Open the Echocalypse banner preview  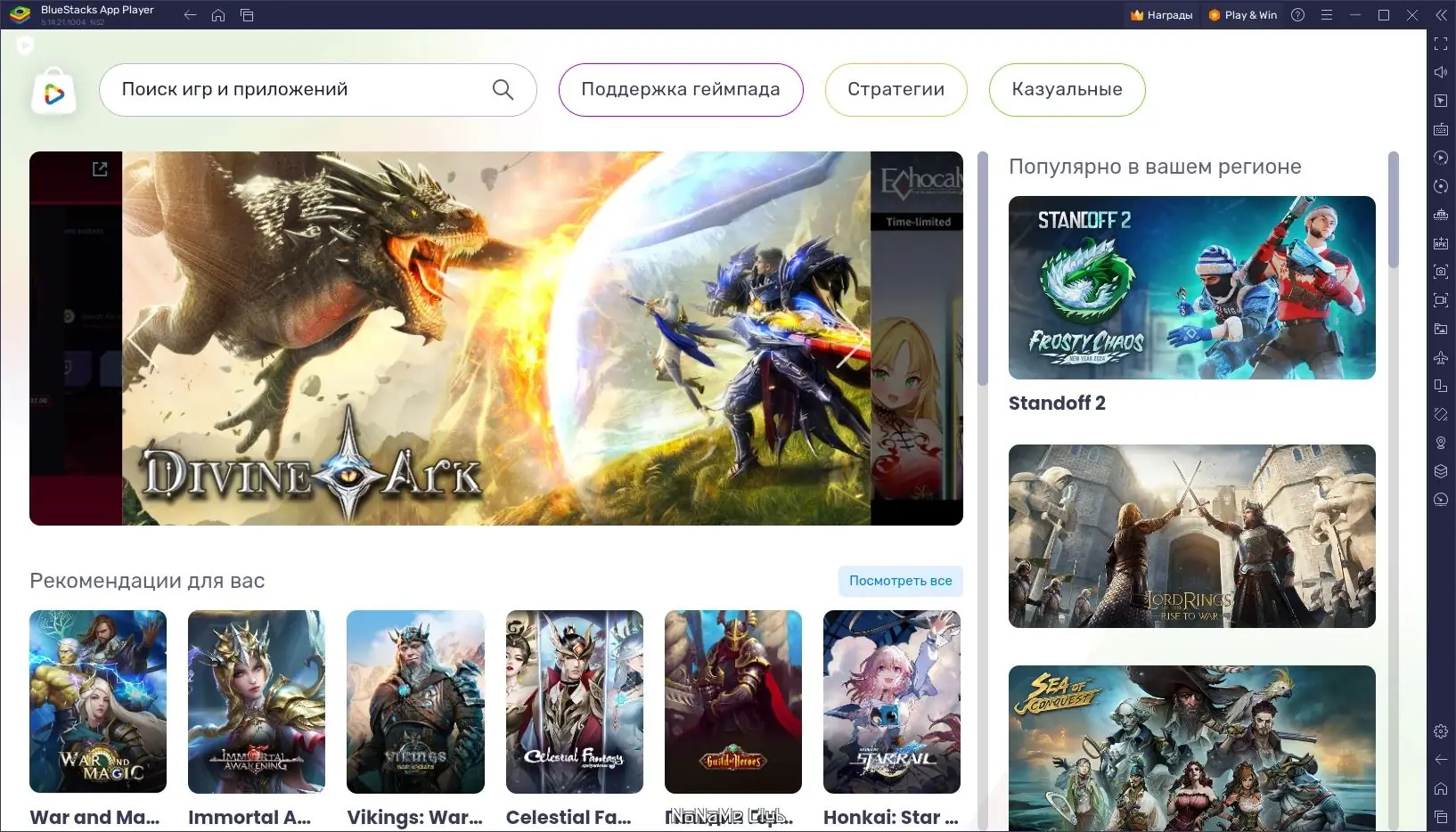click(x=917, y=339)
